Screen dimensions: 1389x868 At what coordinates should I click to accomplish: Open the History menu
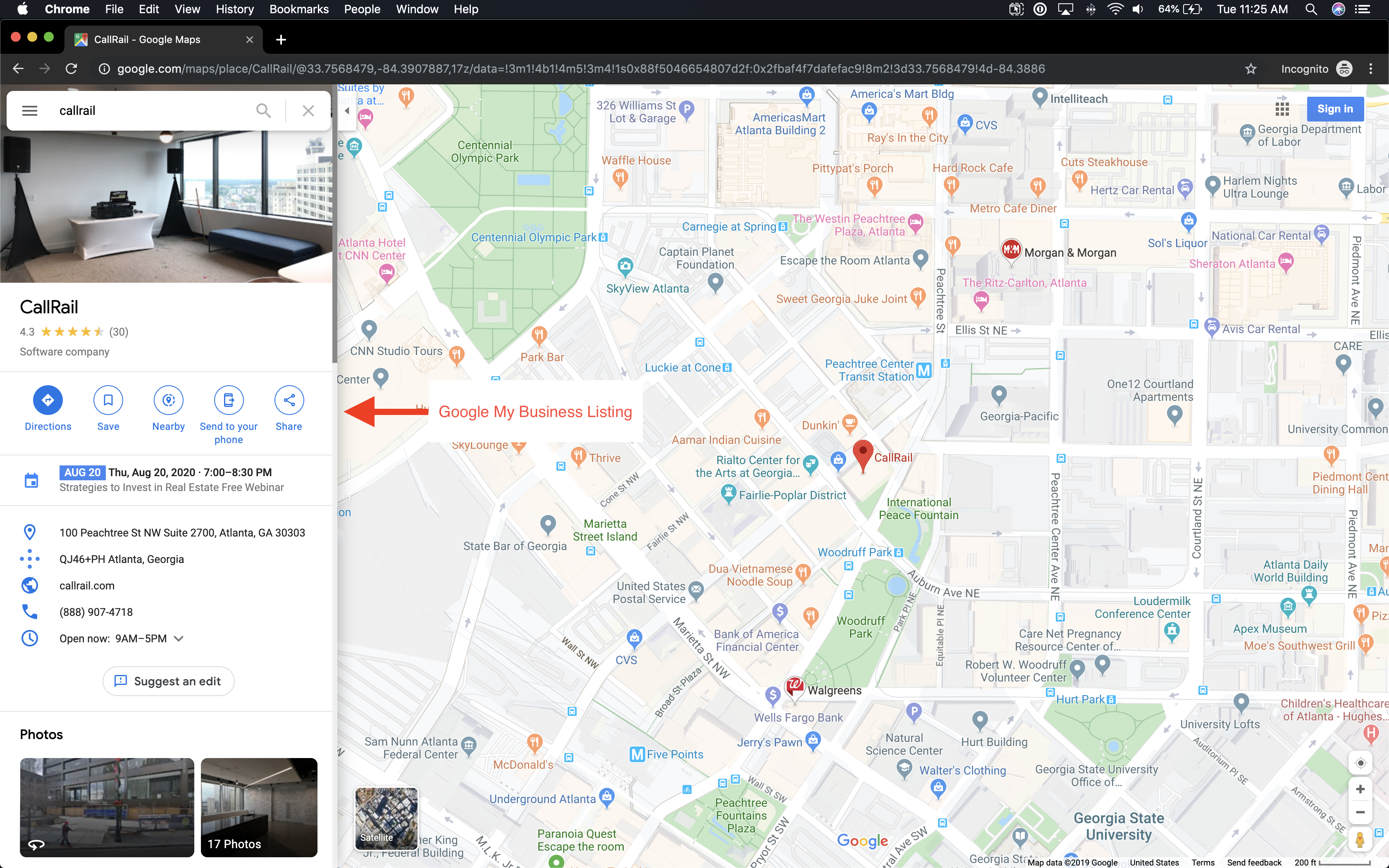coord(235,9)
